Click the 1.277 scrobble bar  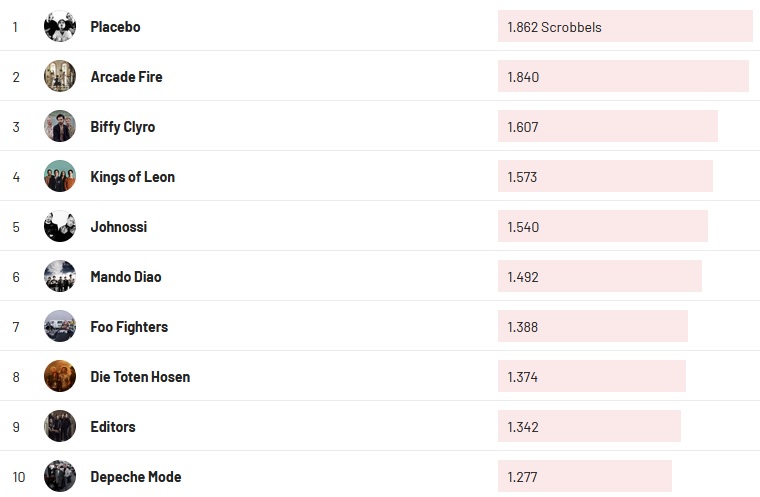[584, 477]
